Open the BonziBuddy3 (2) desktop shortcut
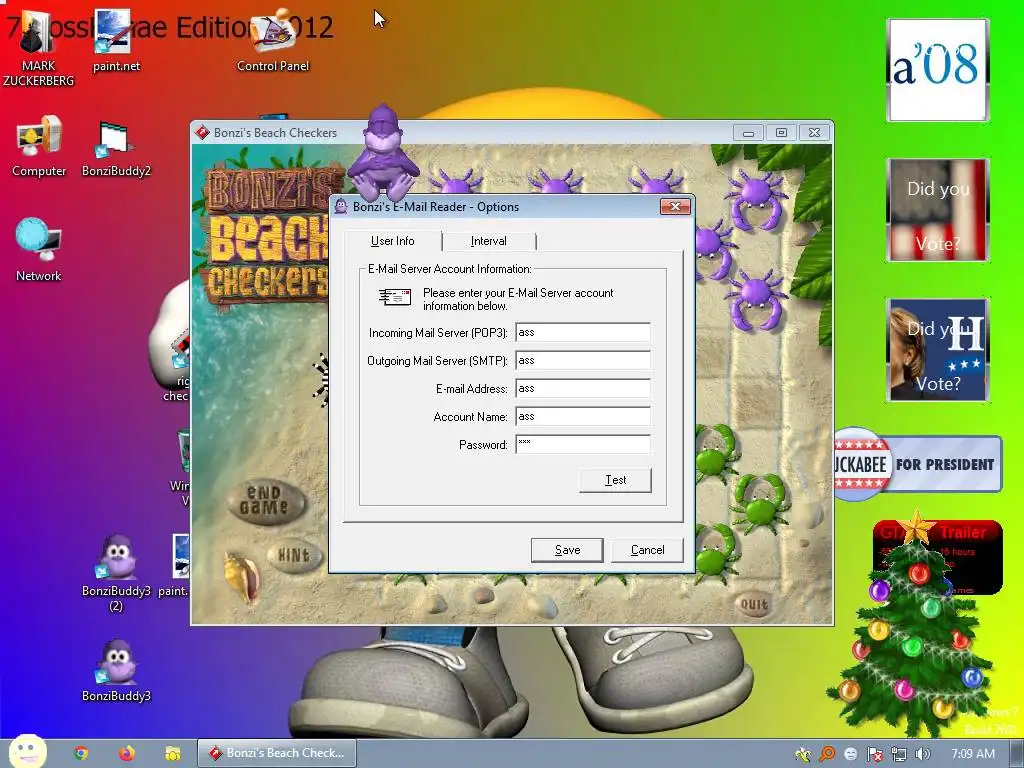The height and width of the screenshot is (768, 1024). (116, 573)
